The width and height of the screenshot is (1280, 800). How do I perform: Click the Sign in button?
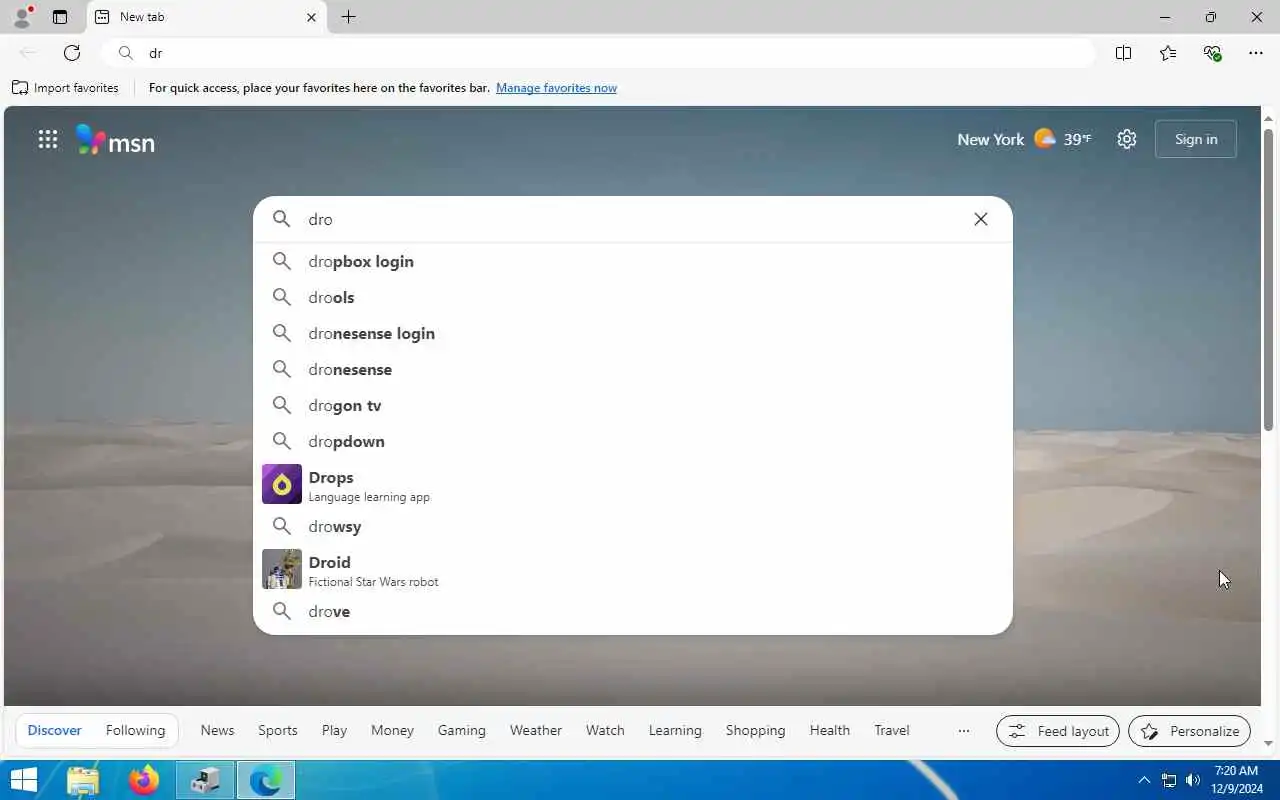[x=1196, y=139]
